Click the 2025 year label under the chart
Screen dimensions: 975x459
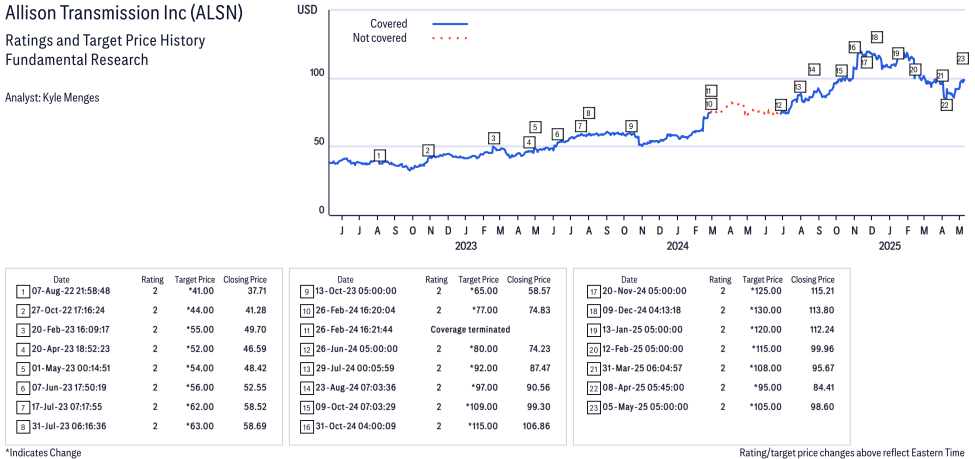pos(890,246)
